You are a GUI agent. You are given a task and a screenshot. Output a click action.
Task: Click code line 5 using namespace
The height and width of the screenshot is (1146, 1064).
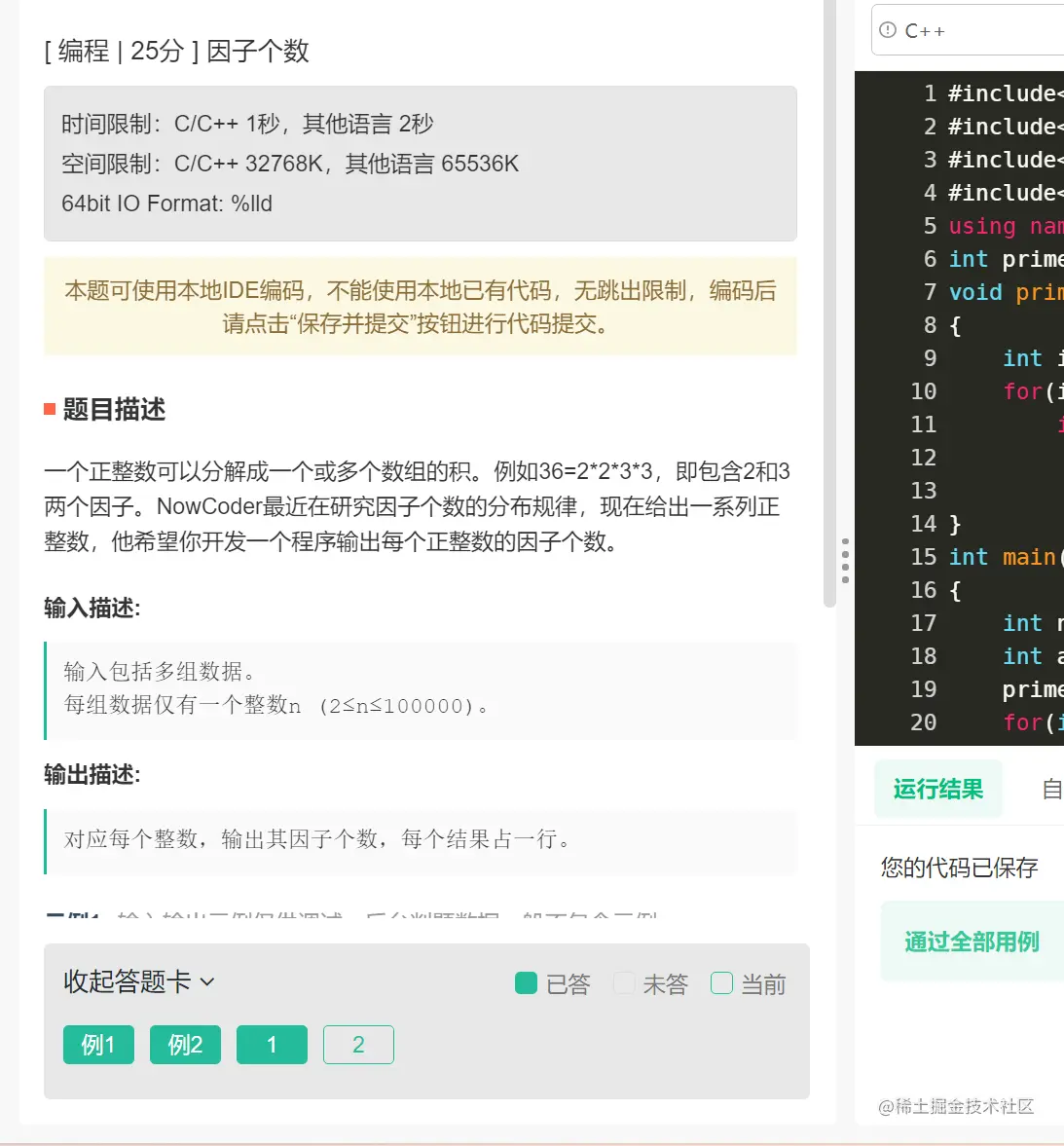(1006, 226)
